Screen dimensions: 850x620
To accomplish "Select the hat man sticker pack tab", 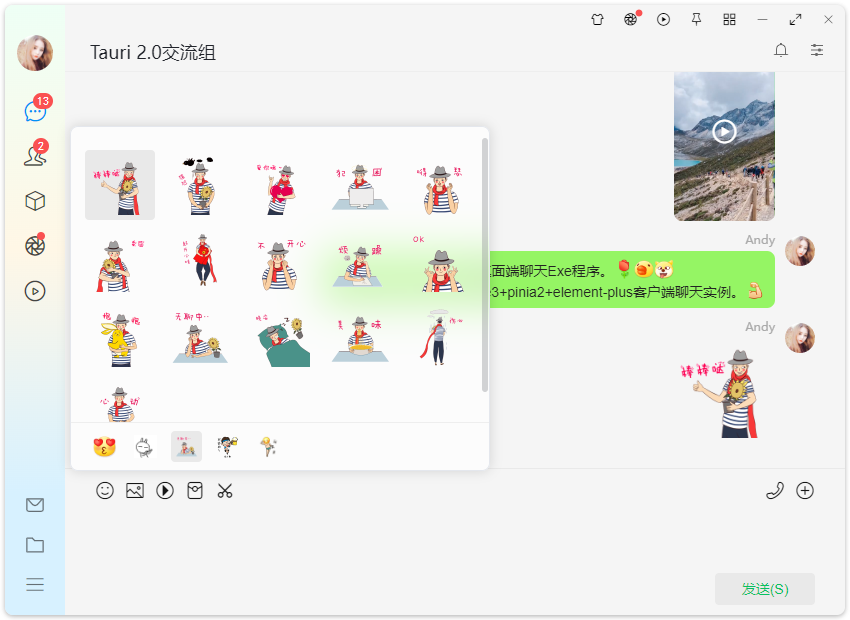I will (x=186, y=447).
